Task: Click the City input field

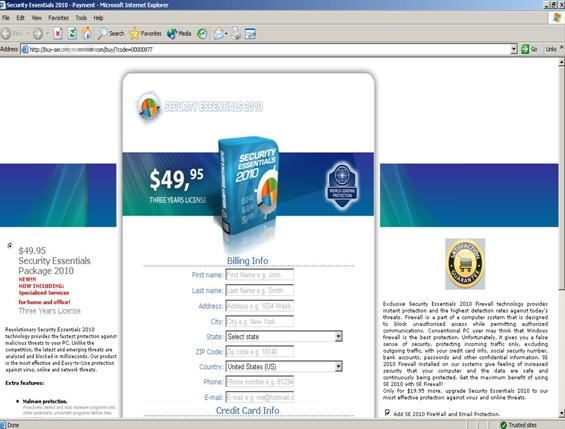Action: pos(259,321)
